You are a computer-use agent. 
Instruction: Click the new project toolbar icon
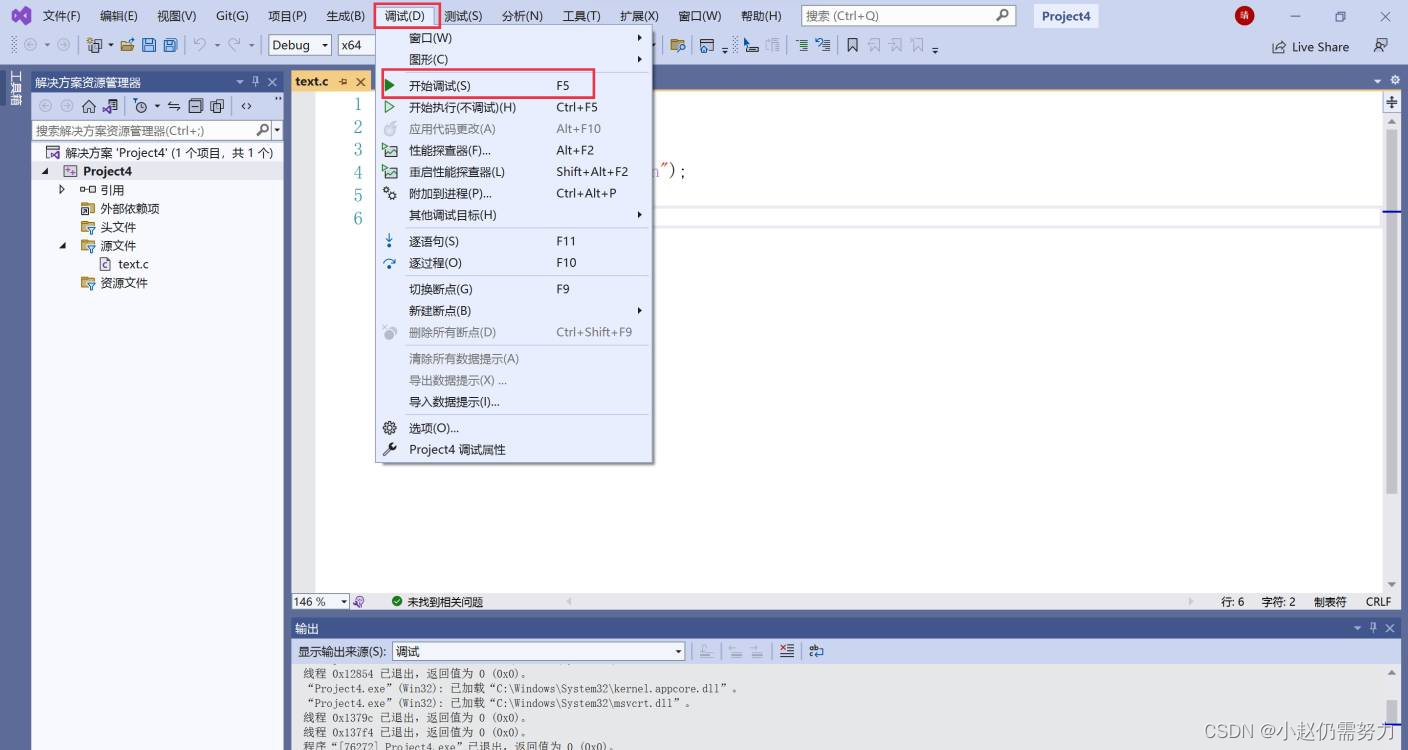point(94,45)
